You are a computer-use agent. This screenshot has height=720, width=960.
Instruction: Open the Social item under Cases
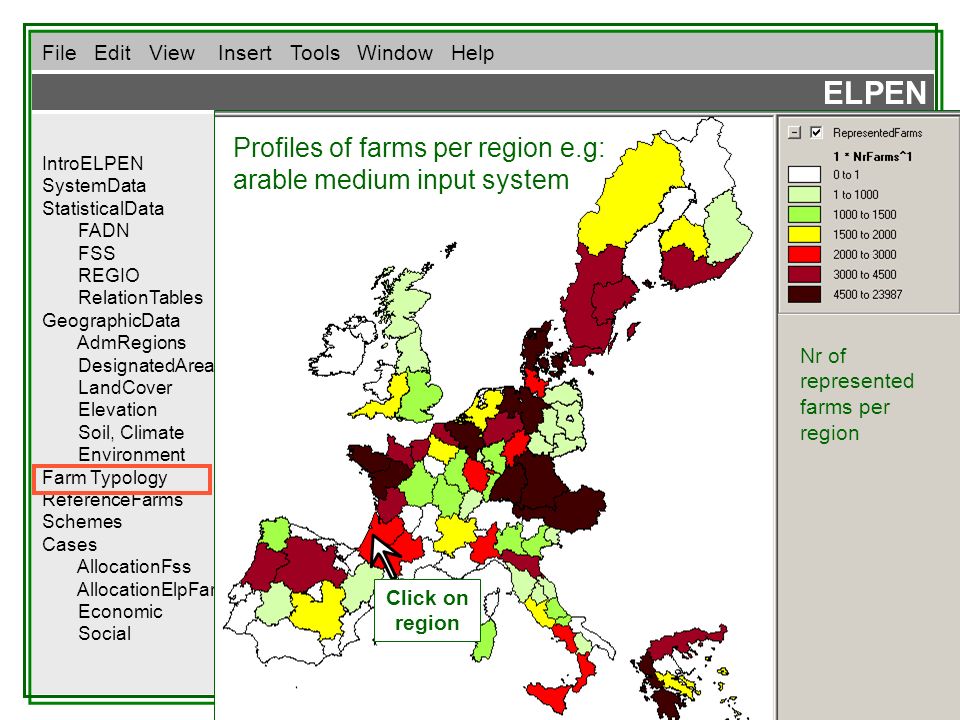click(x=105, y=634)
